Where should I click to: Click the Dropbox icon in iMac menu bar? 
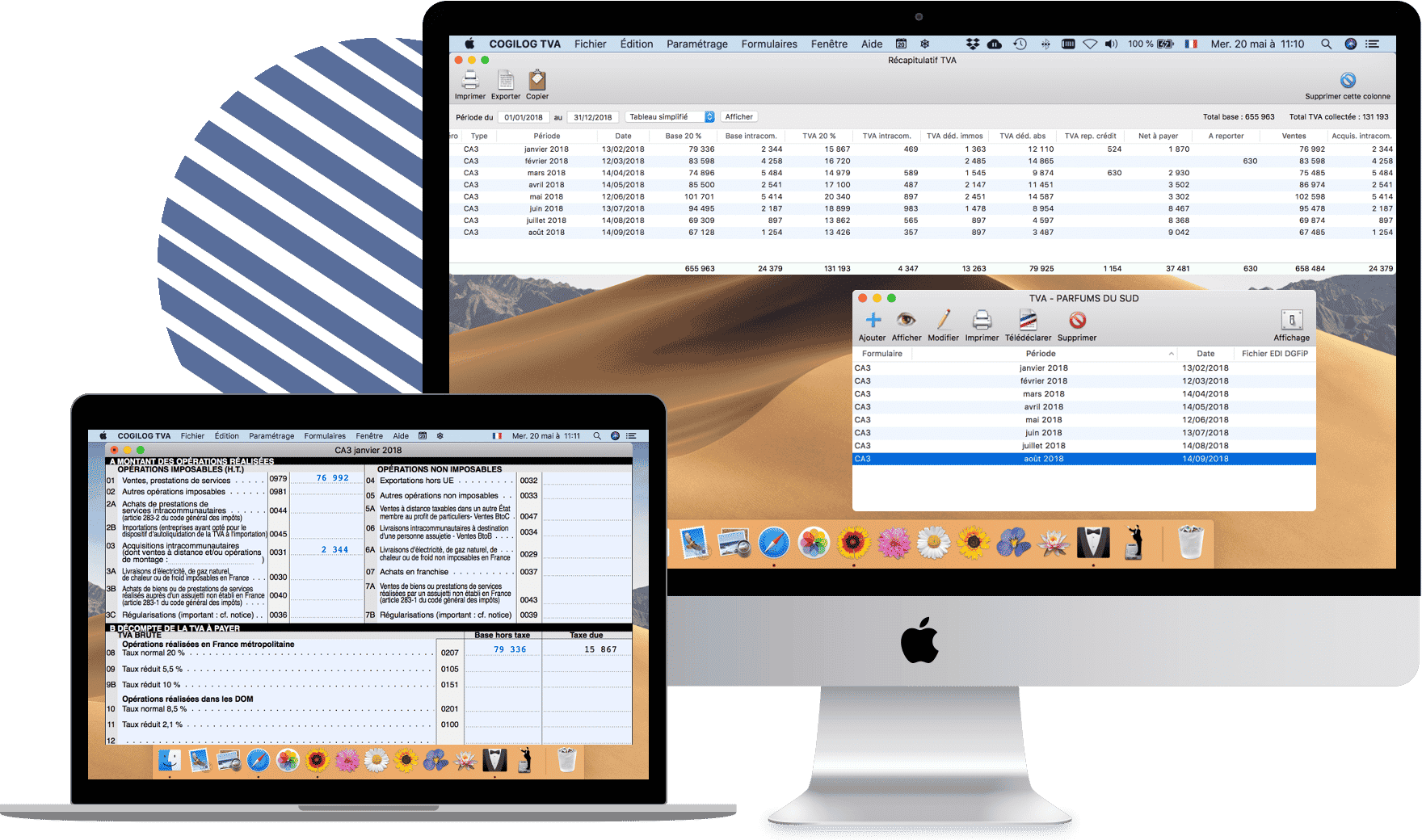[x=973, y=44]
